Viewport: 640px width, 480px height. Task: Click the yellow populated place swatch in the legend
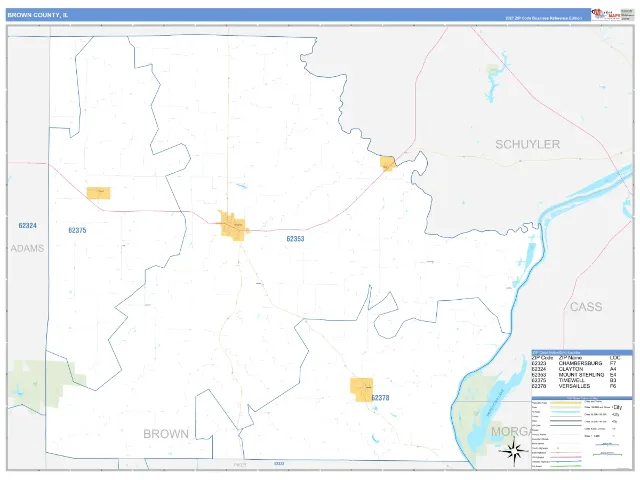[x=566, y=403]
